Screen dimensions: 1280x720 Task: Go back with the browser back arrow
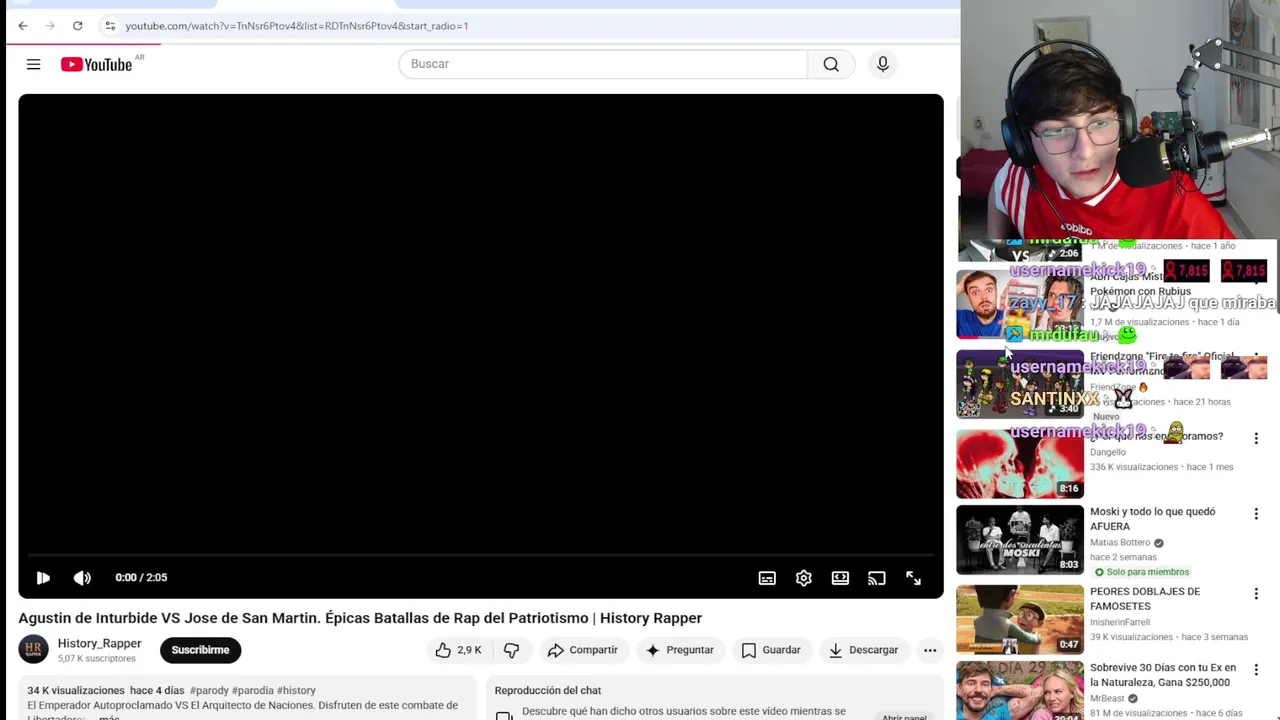tap(23, 26)
